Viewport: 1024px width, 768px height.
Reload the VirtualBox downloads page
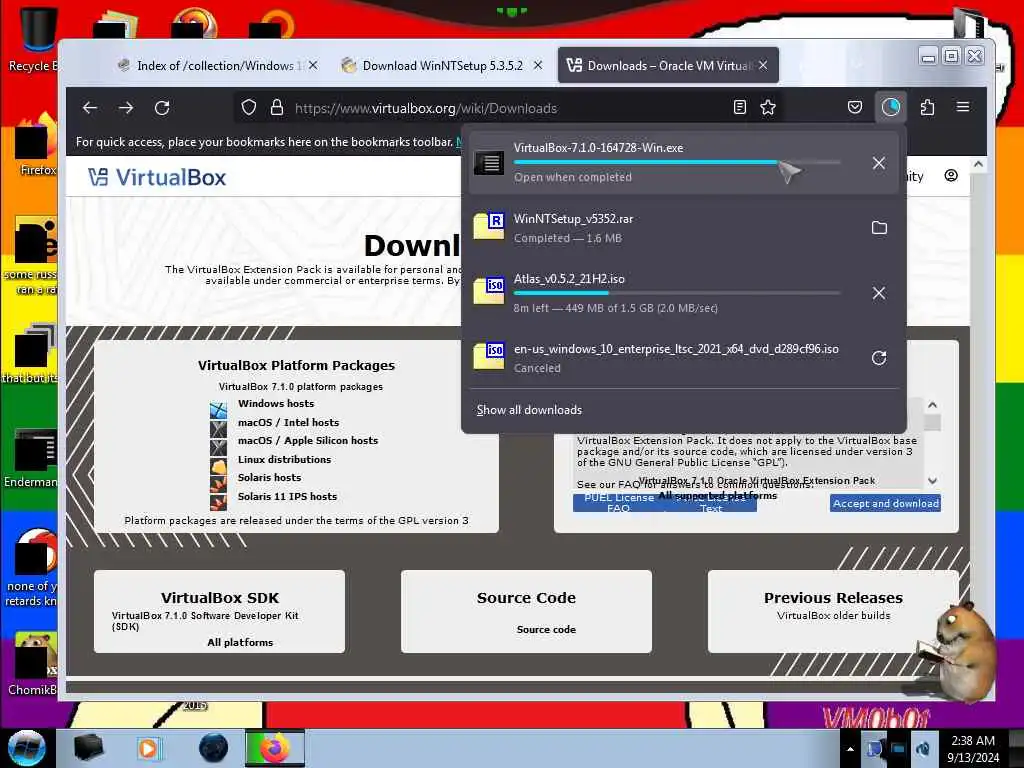click(162, 108)
